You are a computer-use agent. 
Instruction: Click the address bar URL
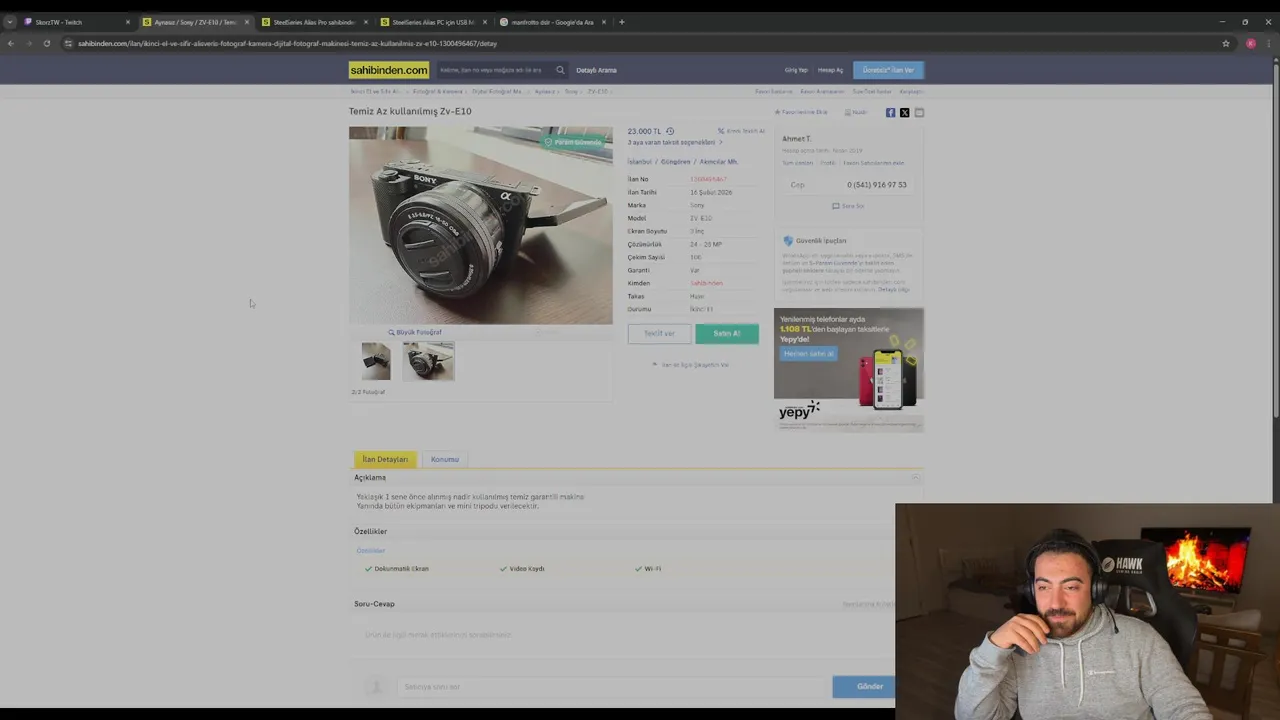pos(287,43)
